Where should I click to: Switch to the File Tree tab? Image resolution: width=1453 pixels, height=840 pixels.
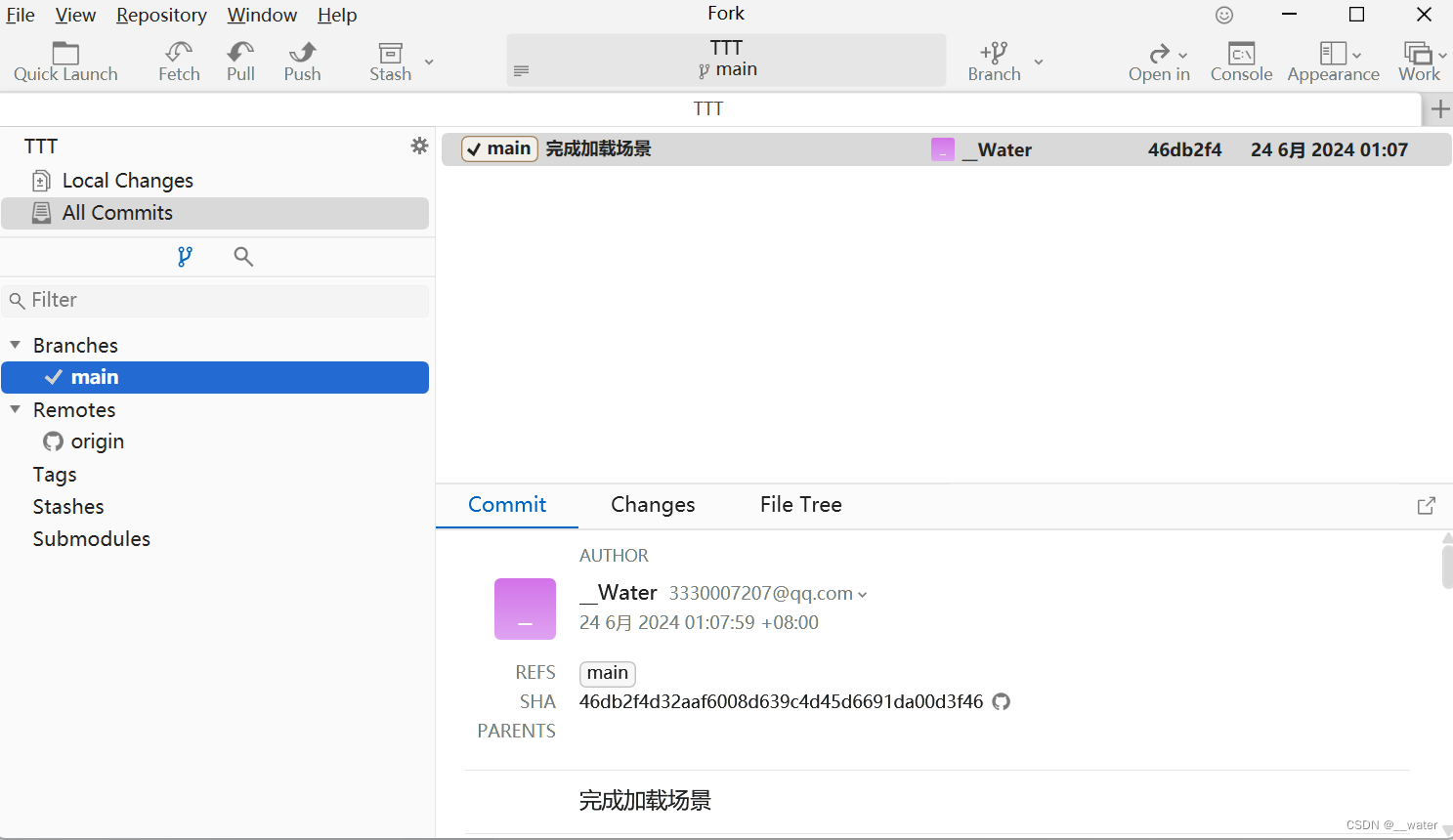tap(800, 504)
